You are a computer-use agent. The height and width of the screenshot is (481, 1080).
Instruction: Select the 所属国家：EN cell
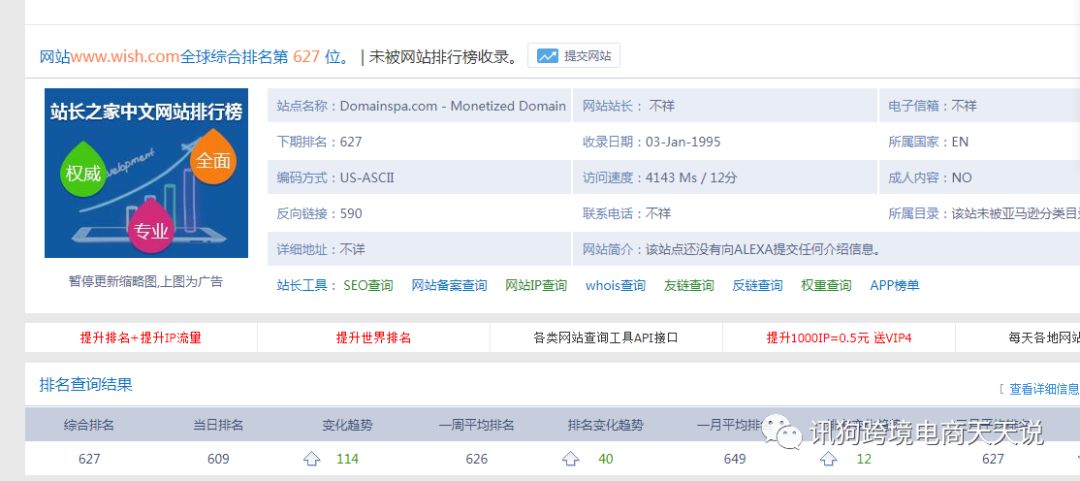(x=979, y=141)
